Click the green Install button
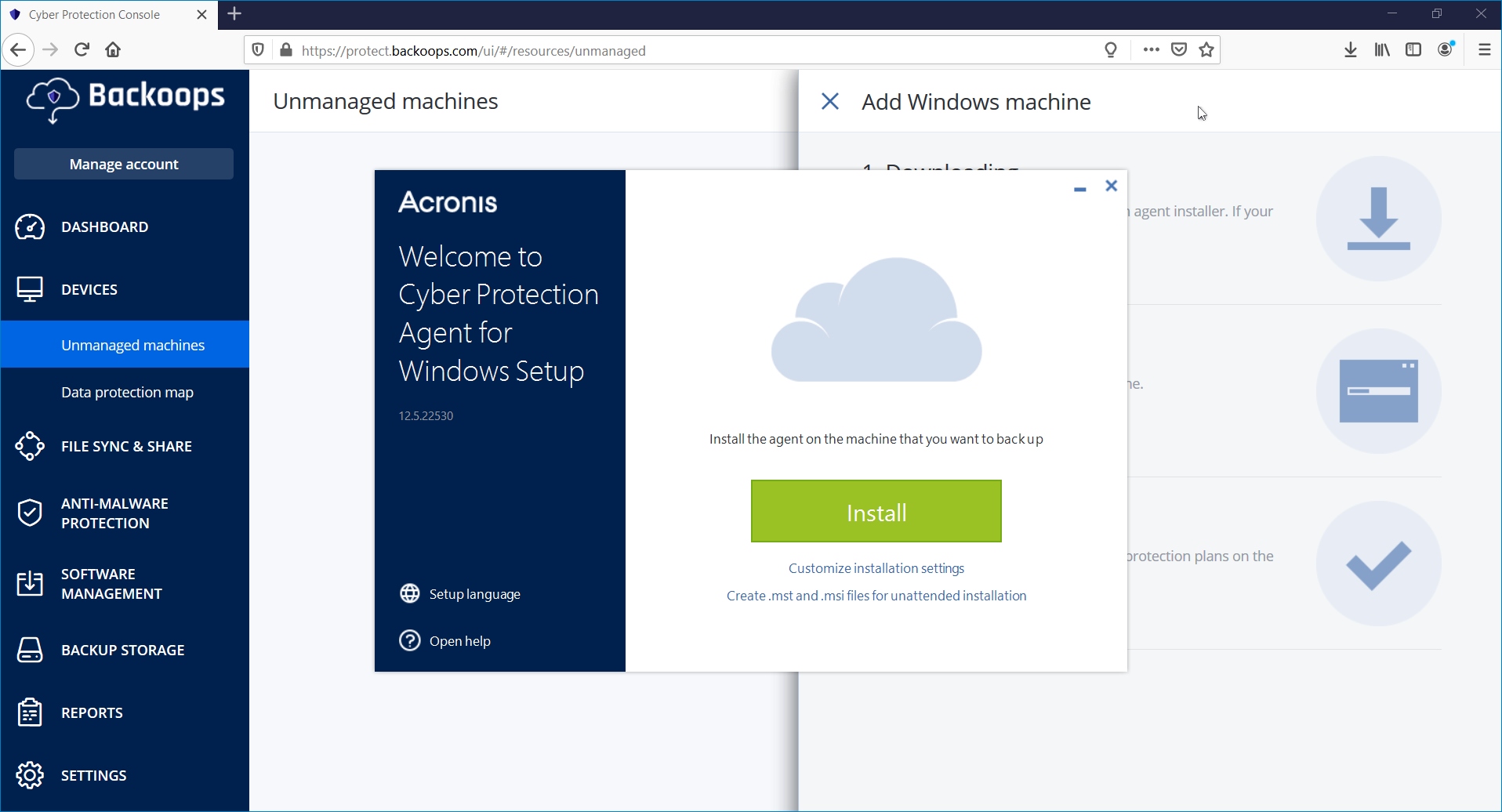1502x812 pixels. [x=876, y=511]
